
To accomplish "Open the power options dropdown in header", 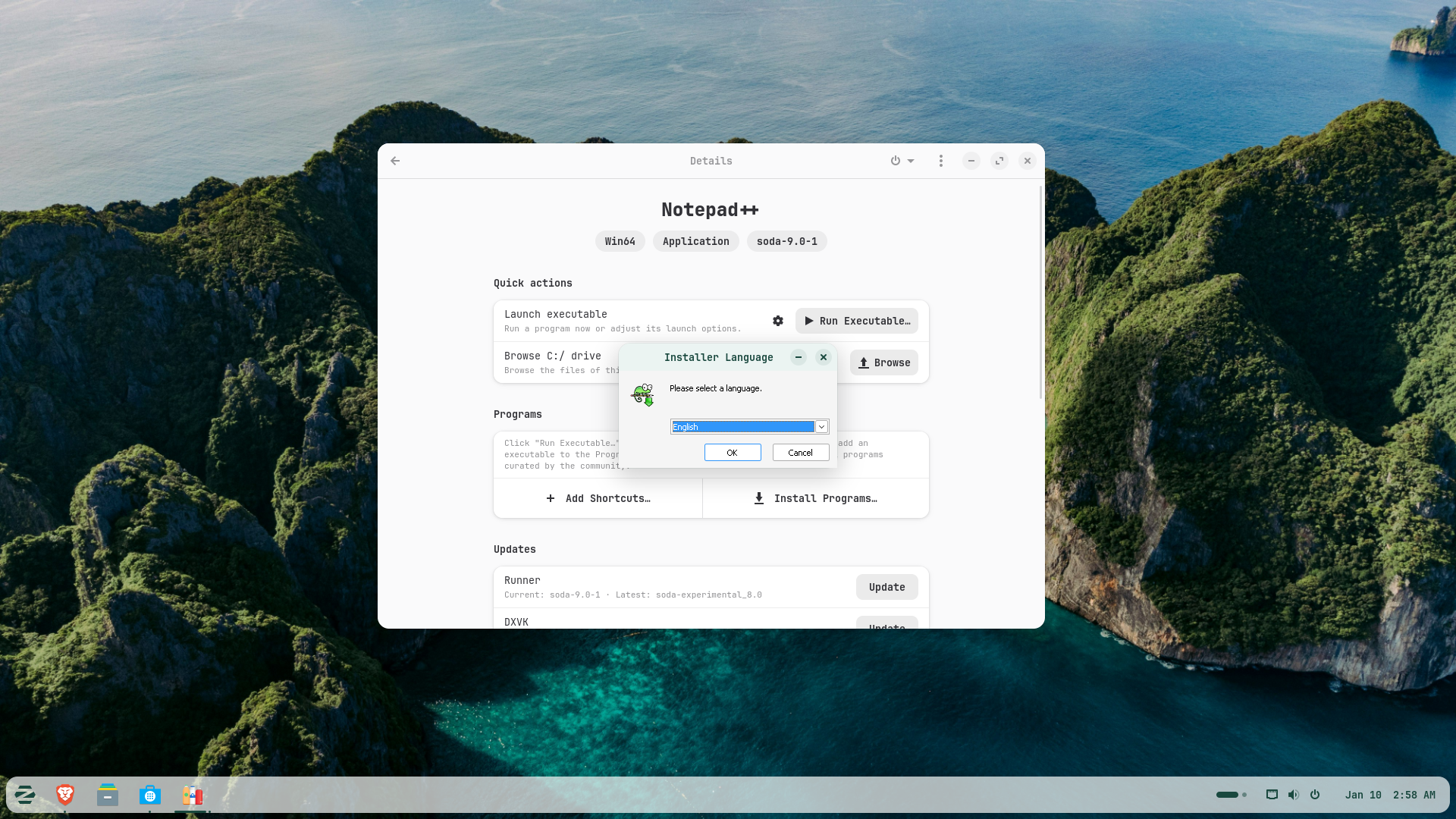I will tap(902, 161).
